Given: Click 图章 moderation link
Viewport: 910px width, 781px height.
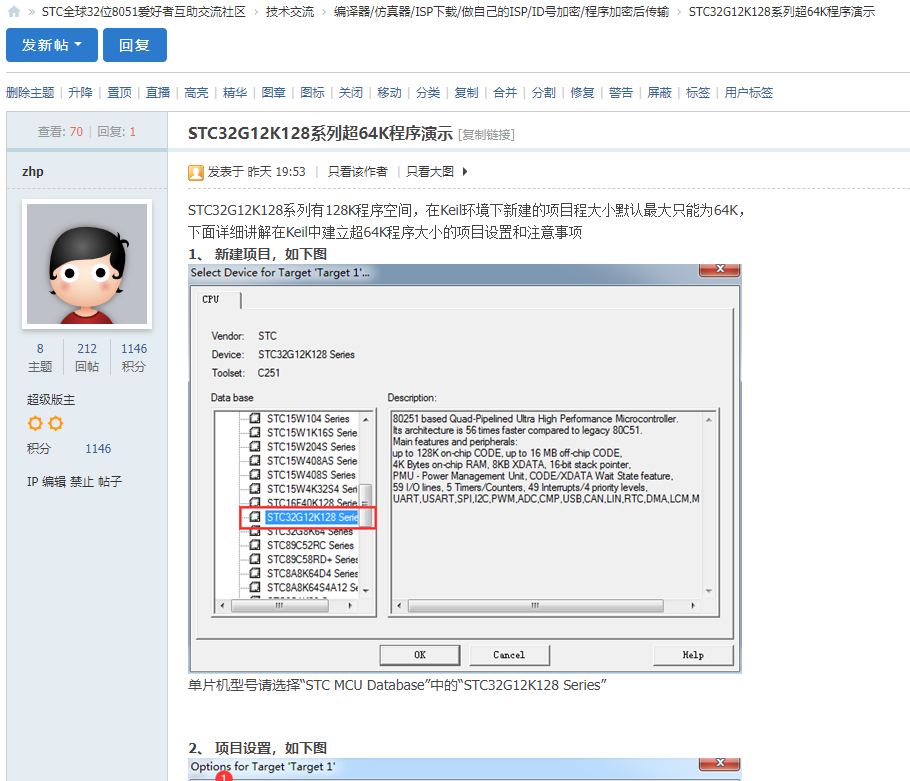Looking at the screenshot, I should 273,92.
